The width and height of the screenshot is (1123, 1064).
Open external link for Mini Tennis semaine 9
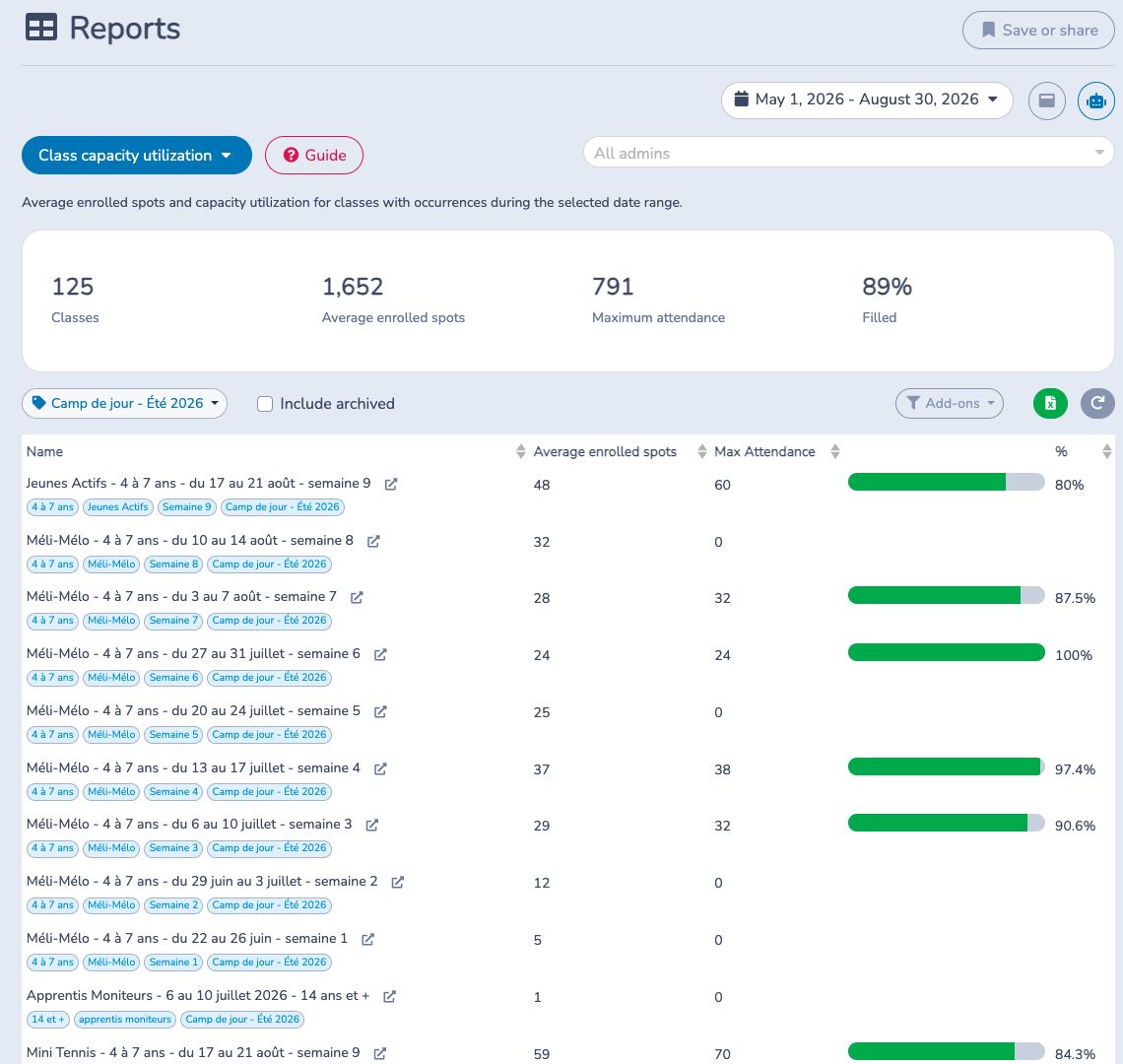pos(380,1053)
